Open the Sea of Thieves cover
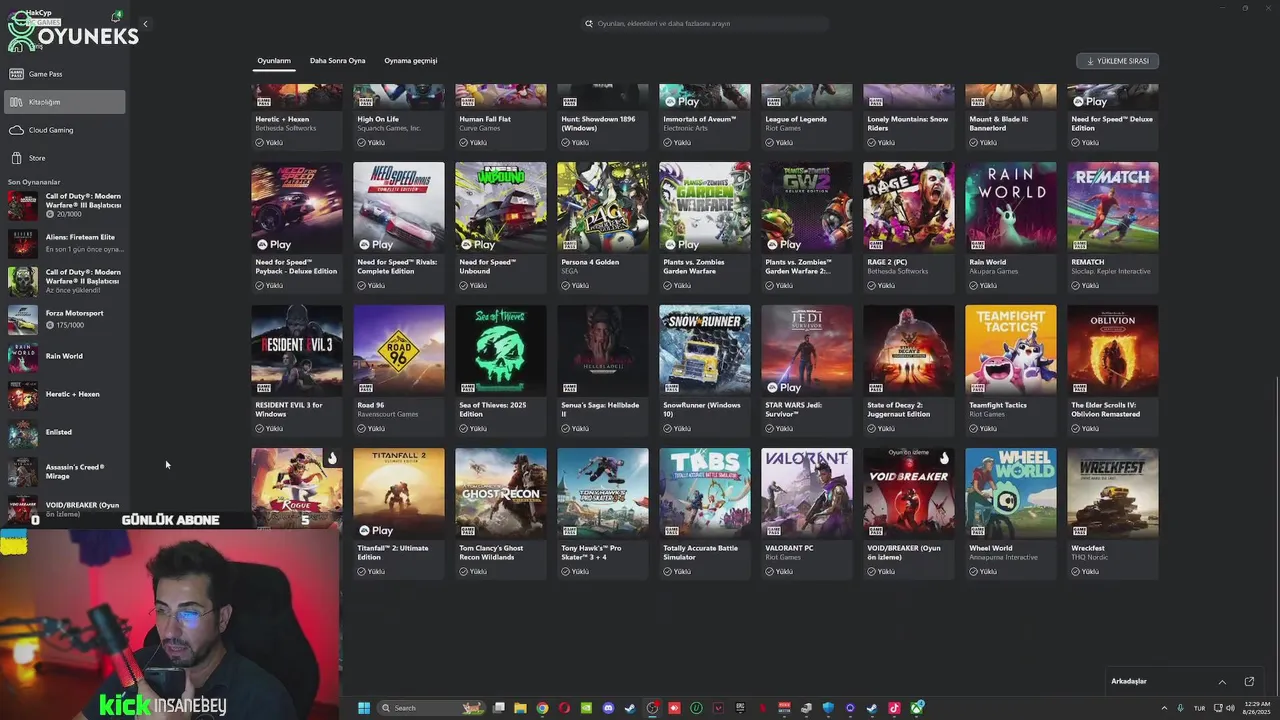The height and width of the screenshot is (720, 1280). point(501,350)
